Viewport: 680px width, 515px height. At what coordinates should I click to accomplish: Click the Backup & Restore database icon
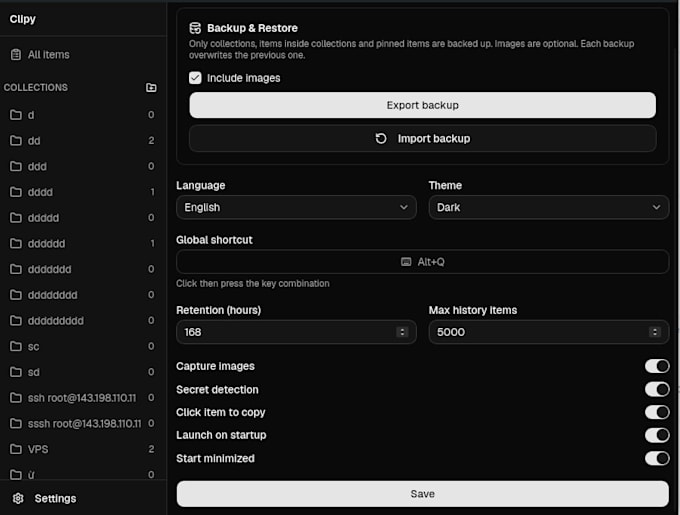(195, 28)
